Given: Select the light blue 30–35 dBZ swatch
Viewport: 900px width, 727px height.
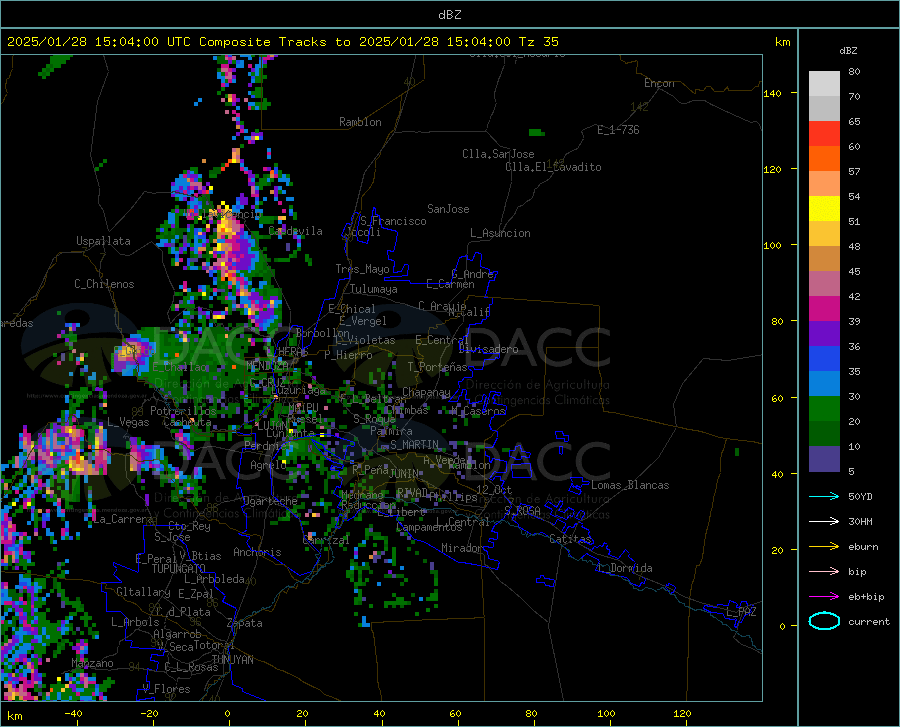Looking at the screenshot, I should click(824, 384).
